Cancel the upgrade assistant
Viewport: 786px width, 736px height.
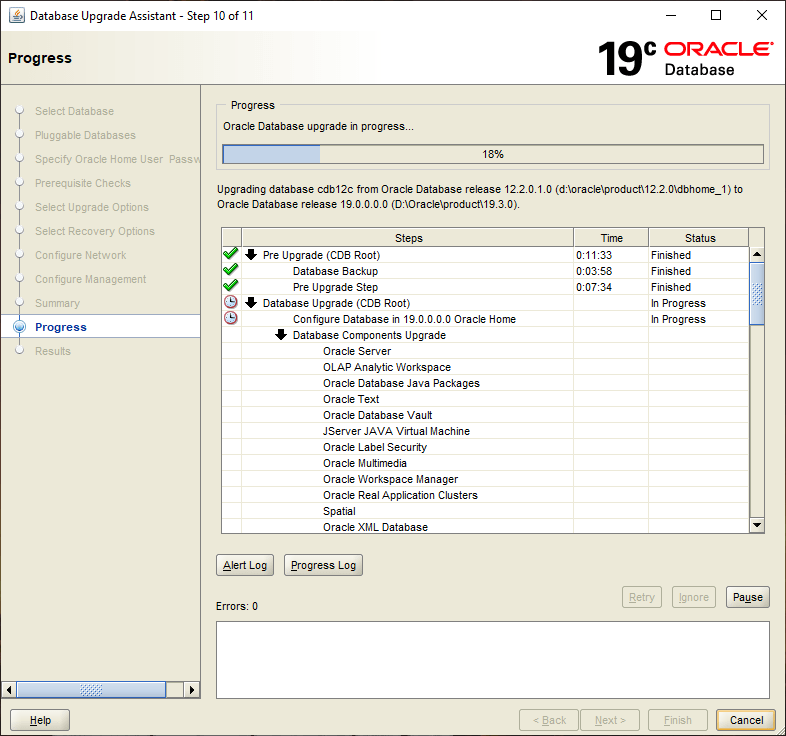point(746,720)
